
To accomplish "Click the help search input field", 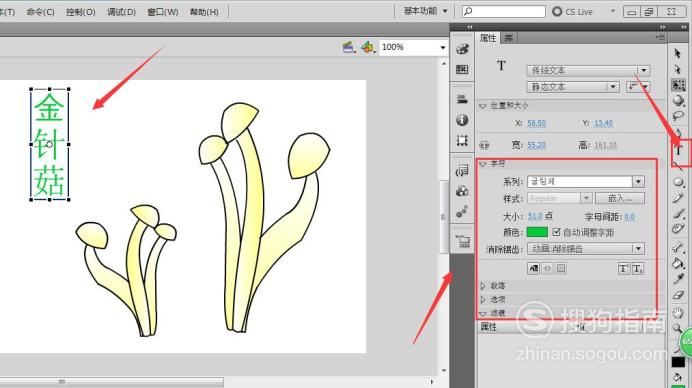I will click(x=504, y=11).
